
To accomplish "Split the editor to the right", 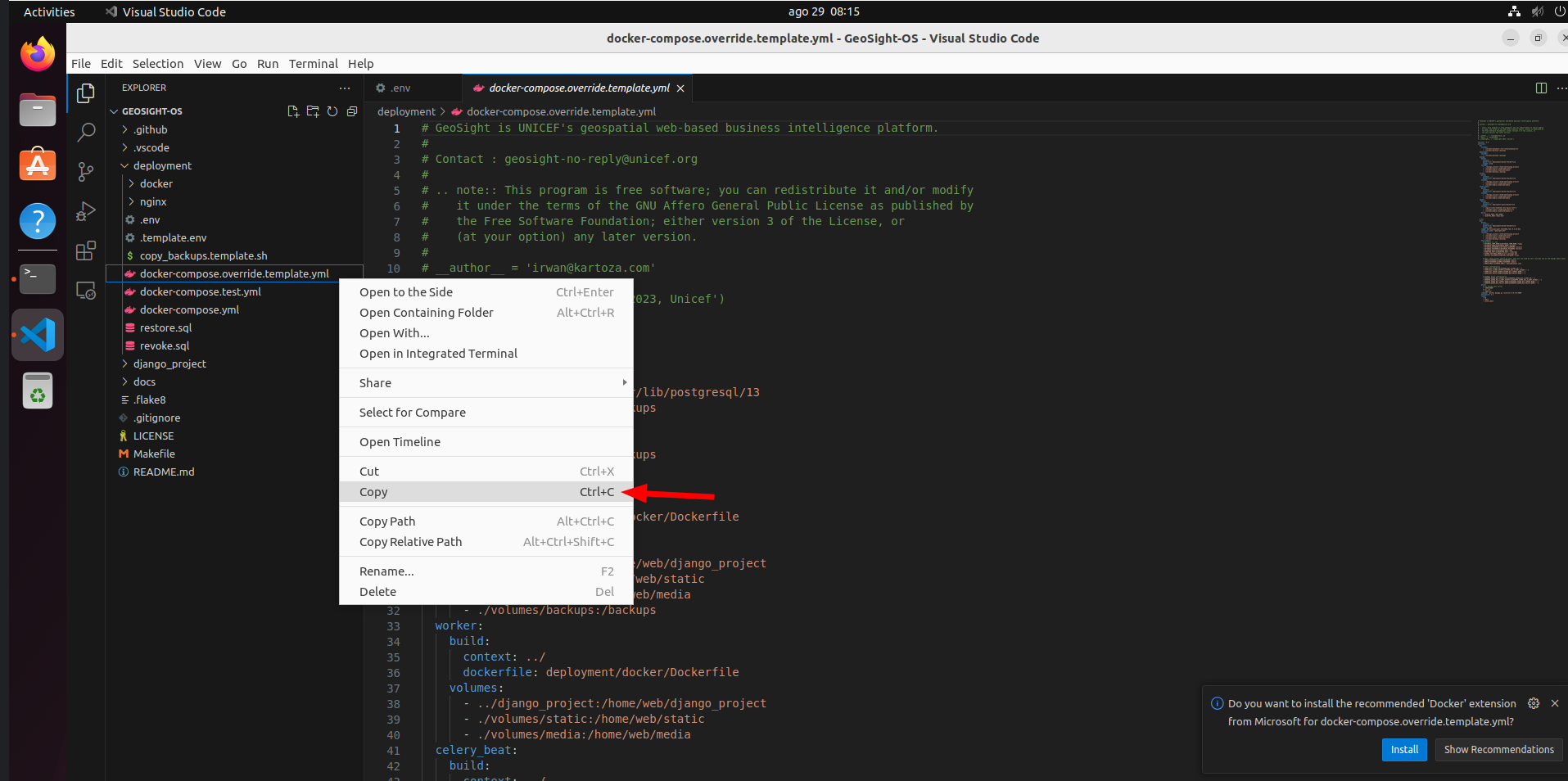I will 1541,88.
